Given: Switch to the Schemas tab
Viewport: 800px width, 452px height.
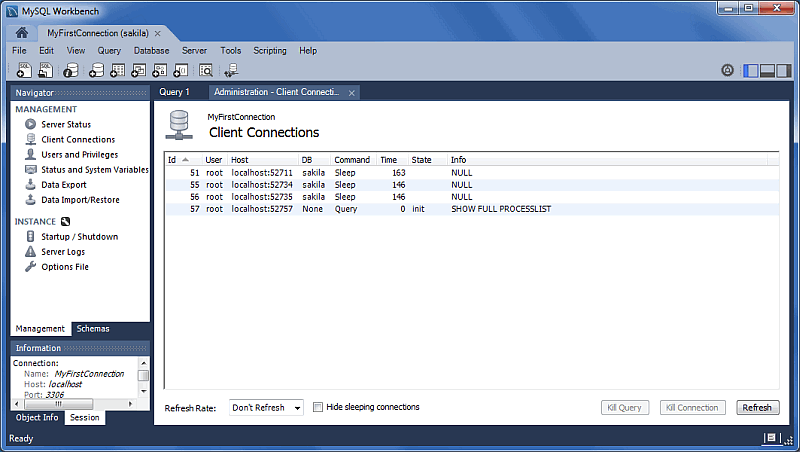Looking at the screenshot, I should 93,329.
